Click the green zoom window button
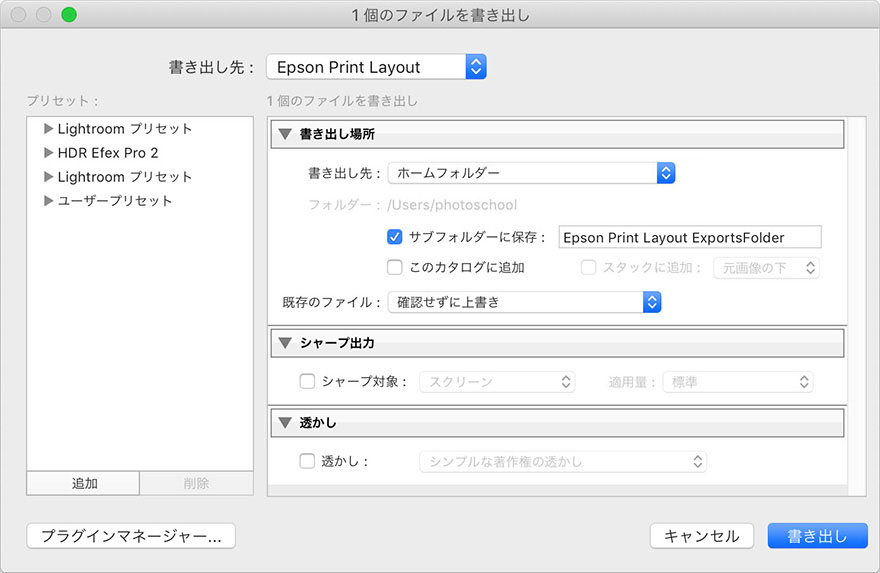The height and width of the screenshot is (573, 880). point(69,14)
